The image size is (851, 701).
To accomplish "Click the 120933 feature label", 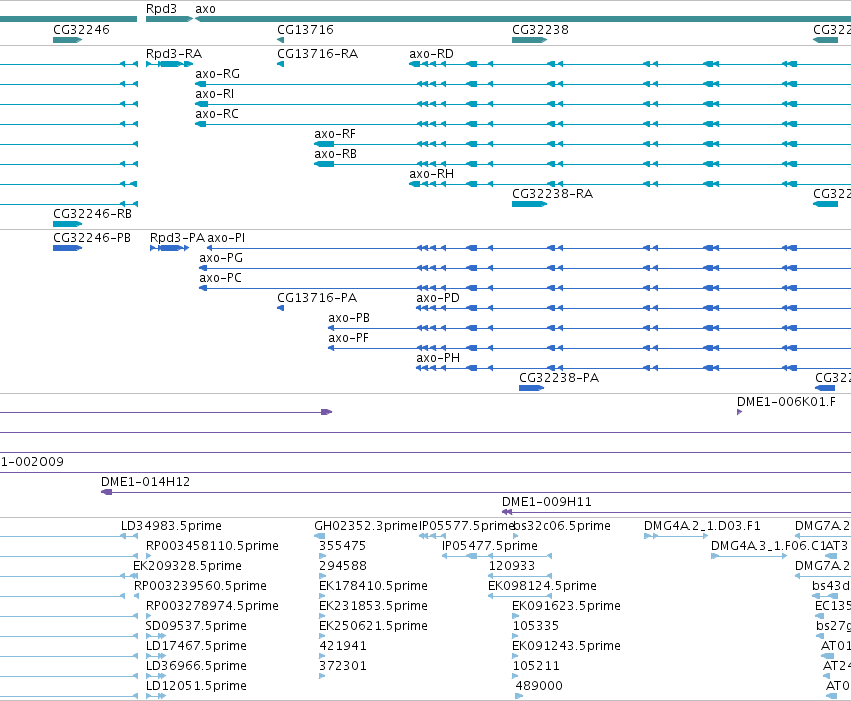I will pos(512,566).
